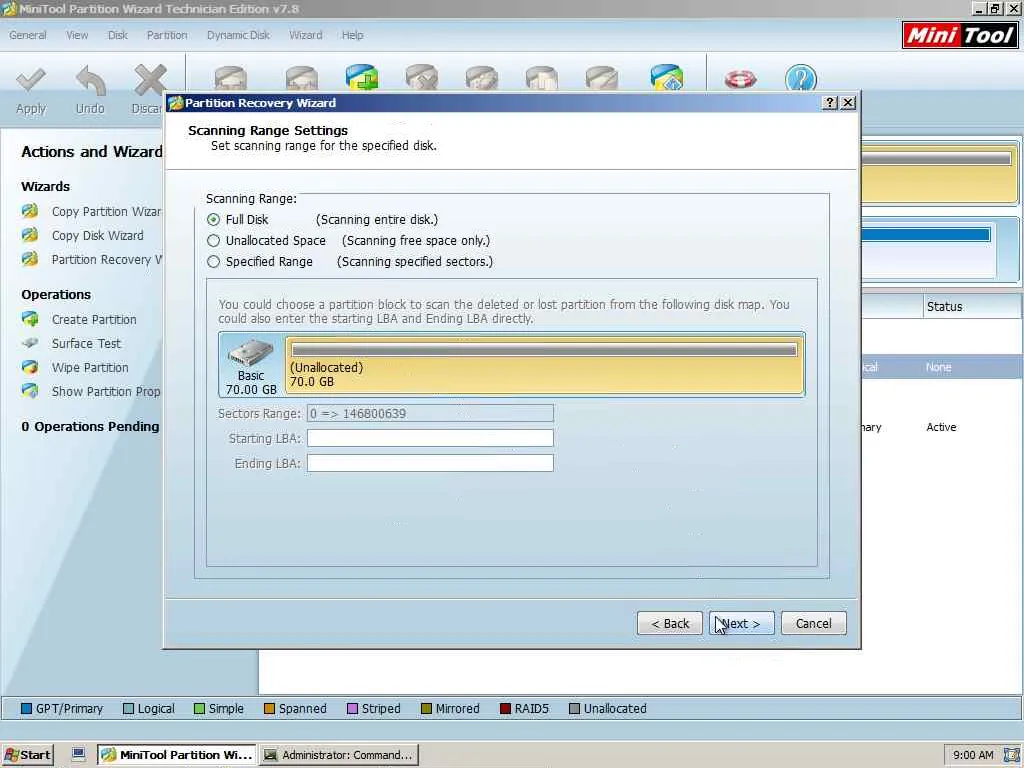
Task: Click the 9:00 AM system clock
Action: (973, 755)
